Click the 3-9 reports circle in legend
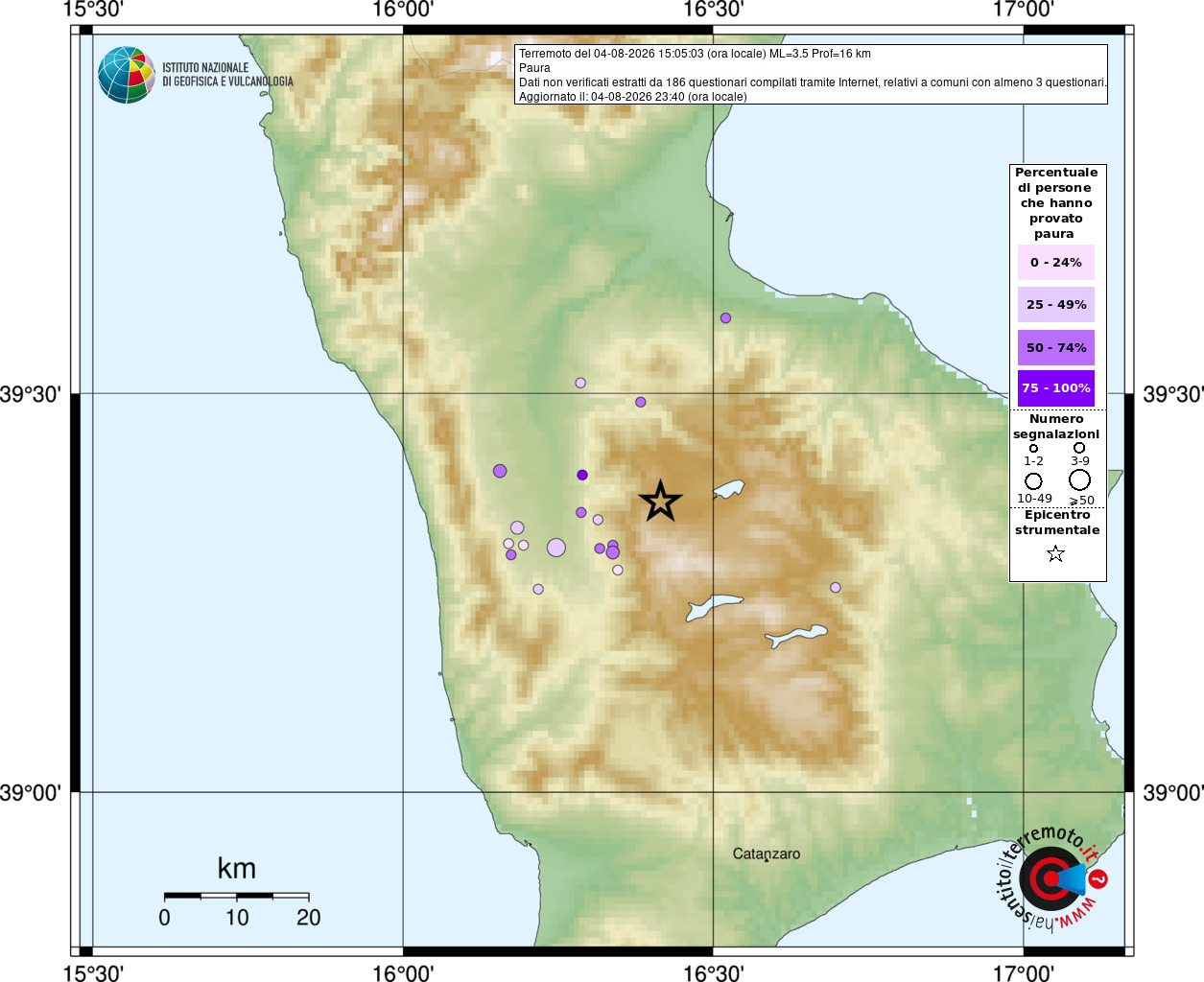Viewport: 1204px width, 982px height. pos(1079,448)
